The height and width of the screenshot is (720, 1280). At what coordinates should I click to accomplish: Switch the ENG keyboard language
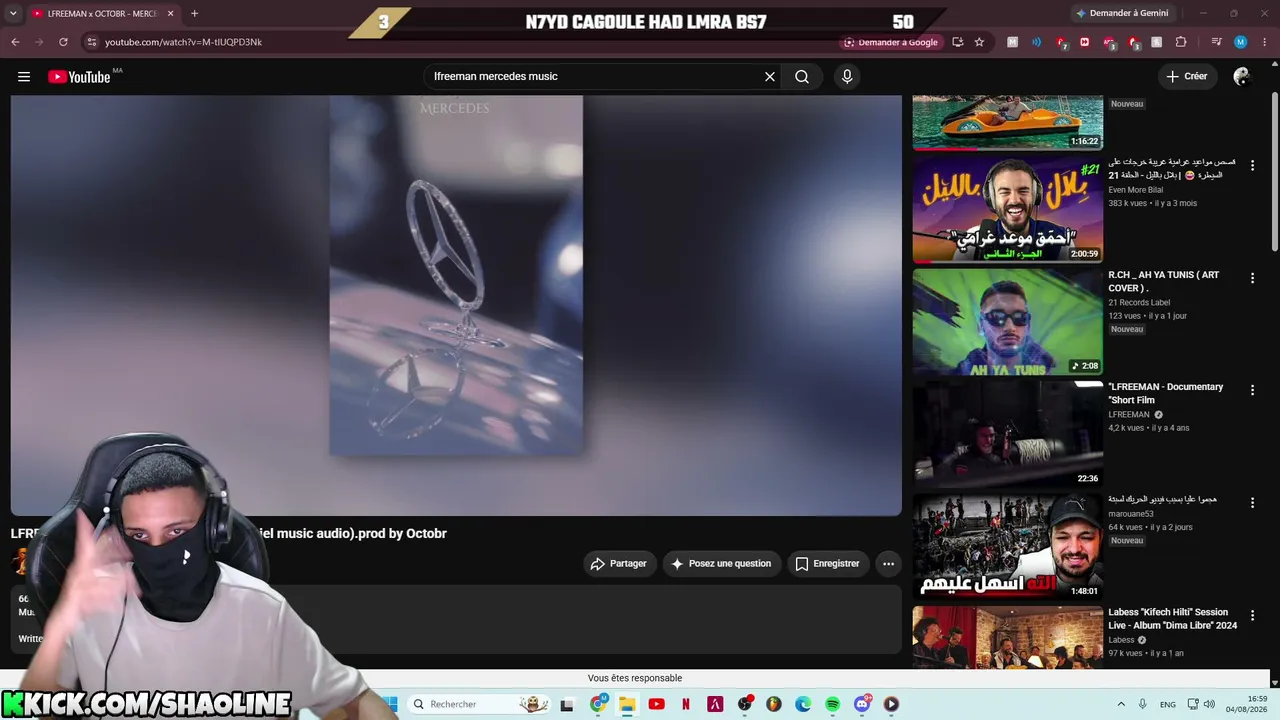coord(1168,705)
